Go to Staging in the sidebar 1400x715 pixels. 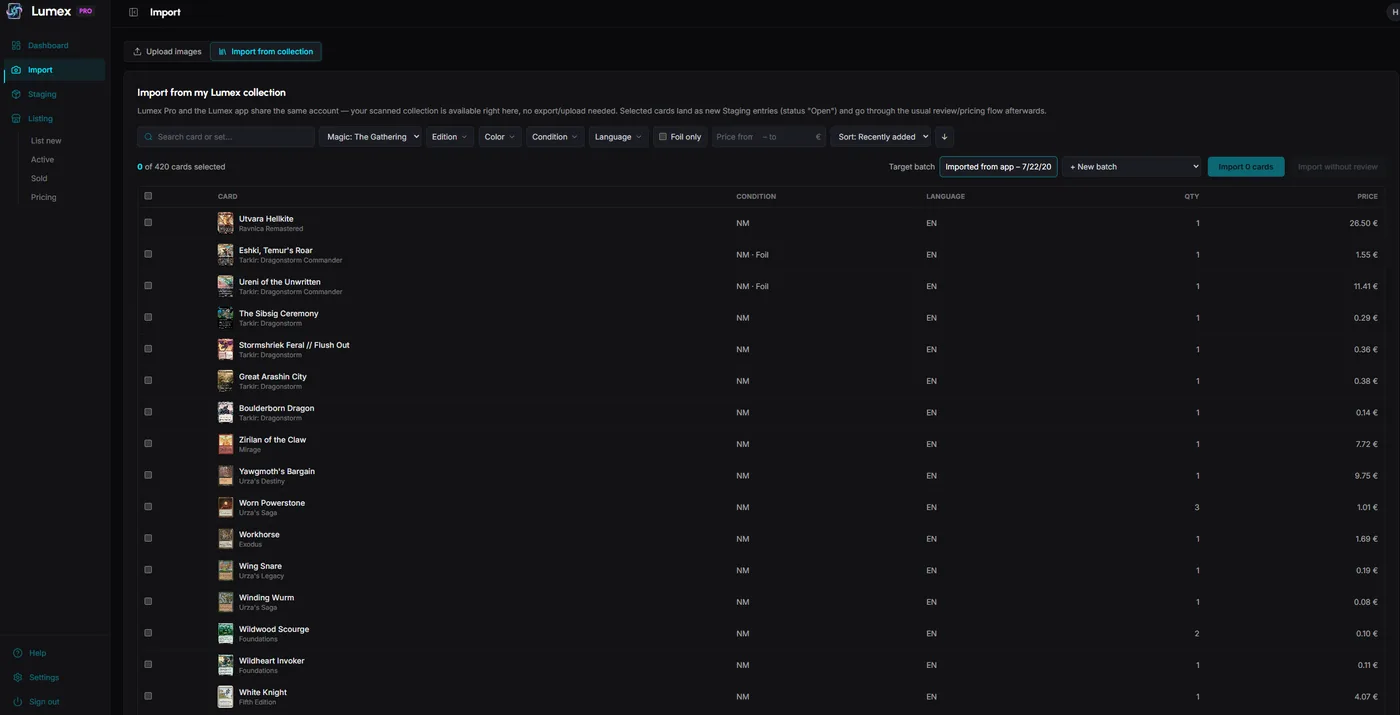point(42,94)
